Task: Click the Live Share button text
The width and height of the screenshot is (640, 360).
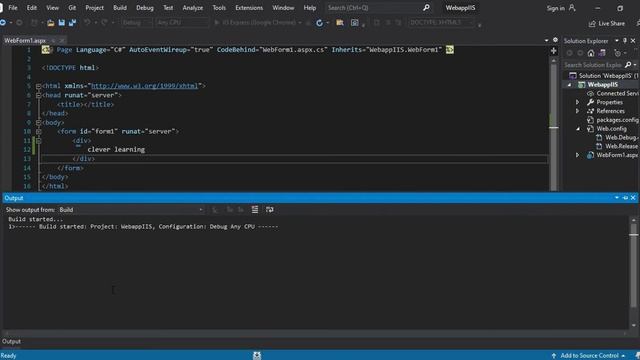Action: click(611, 24)
